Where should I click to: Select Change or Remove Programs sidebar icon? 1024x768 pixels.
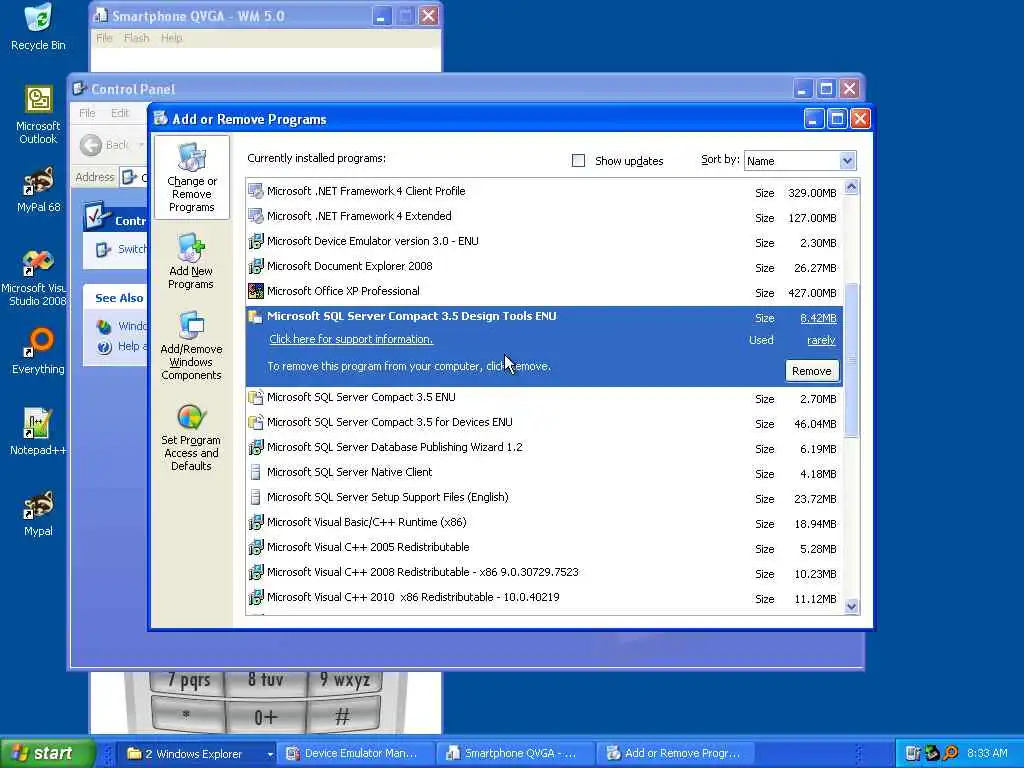tap(191, 177)
